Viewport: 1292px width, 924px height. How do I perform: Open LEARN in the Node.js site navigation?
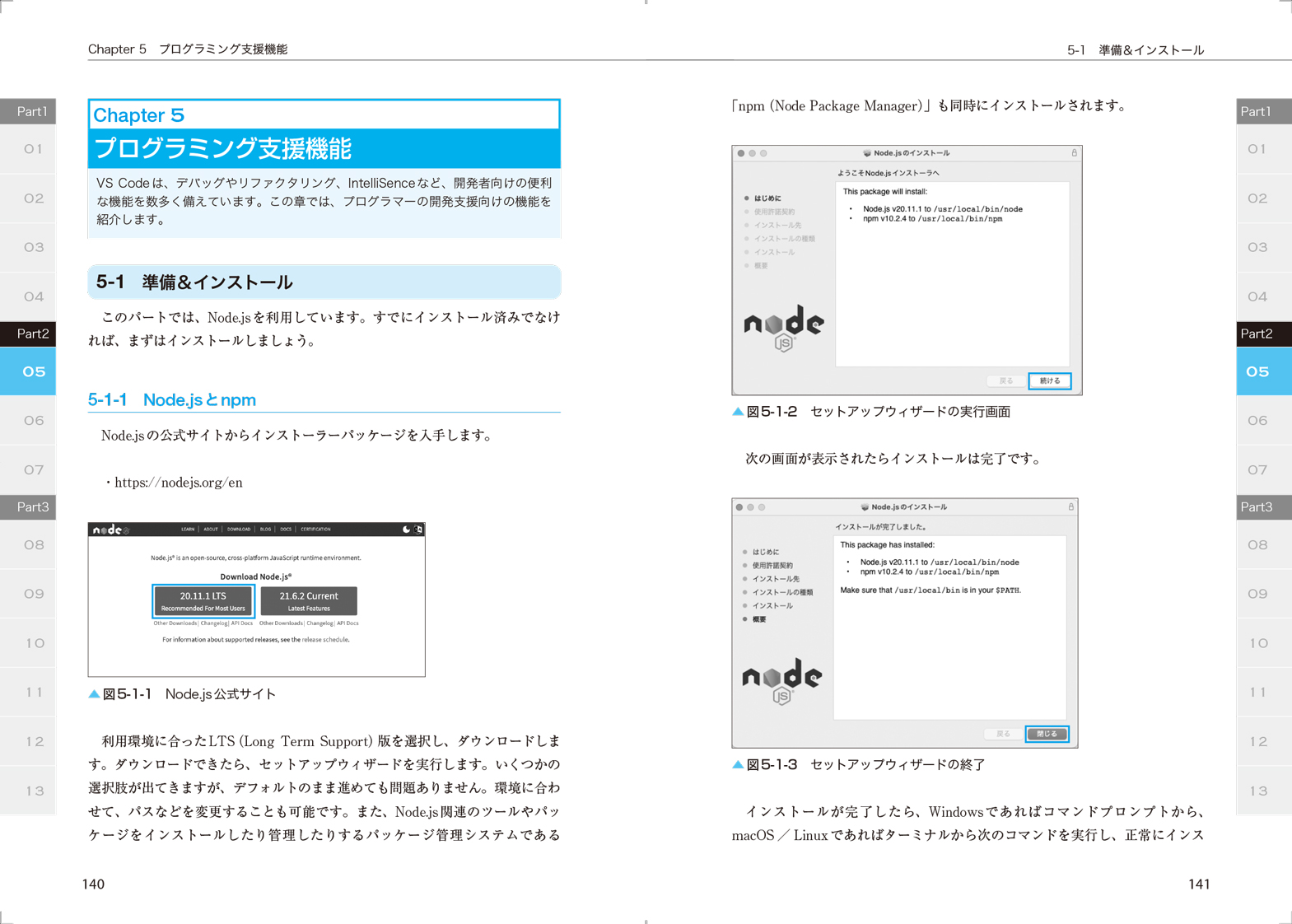[188, 530]
